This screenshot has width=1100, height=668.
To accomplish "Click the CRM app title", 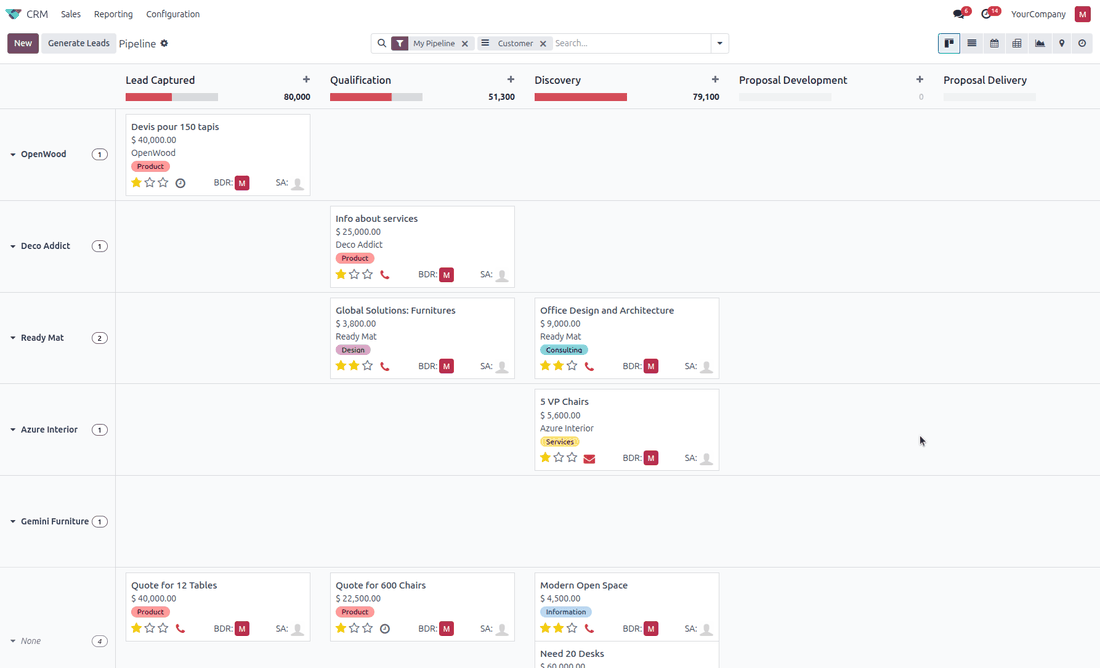I will pos(37,14).
